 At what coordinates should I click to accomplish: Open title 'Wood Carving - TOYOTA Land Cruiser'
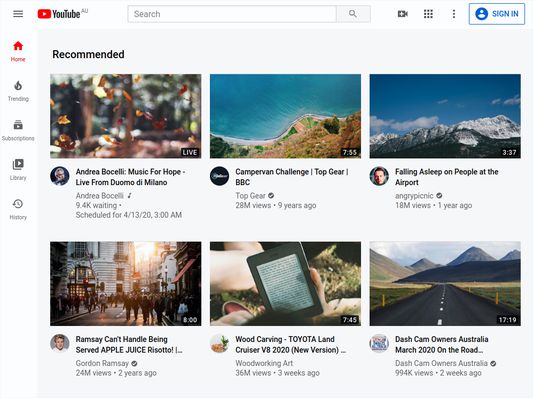[291, 344]
